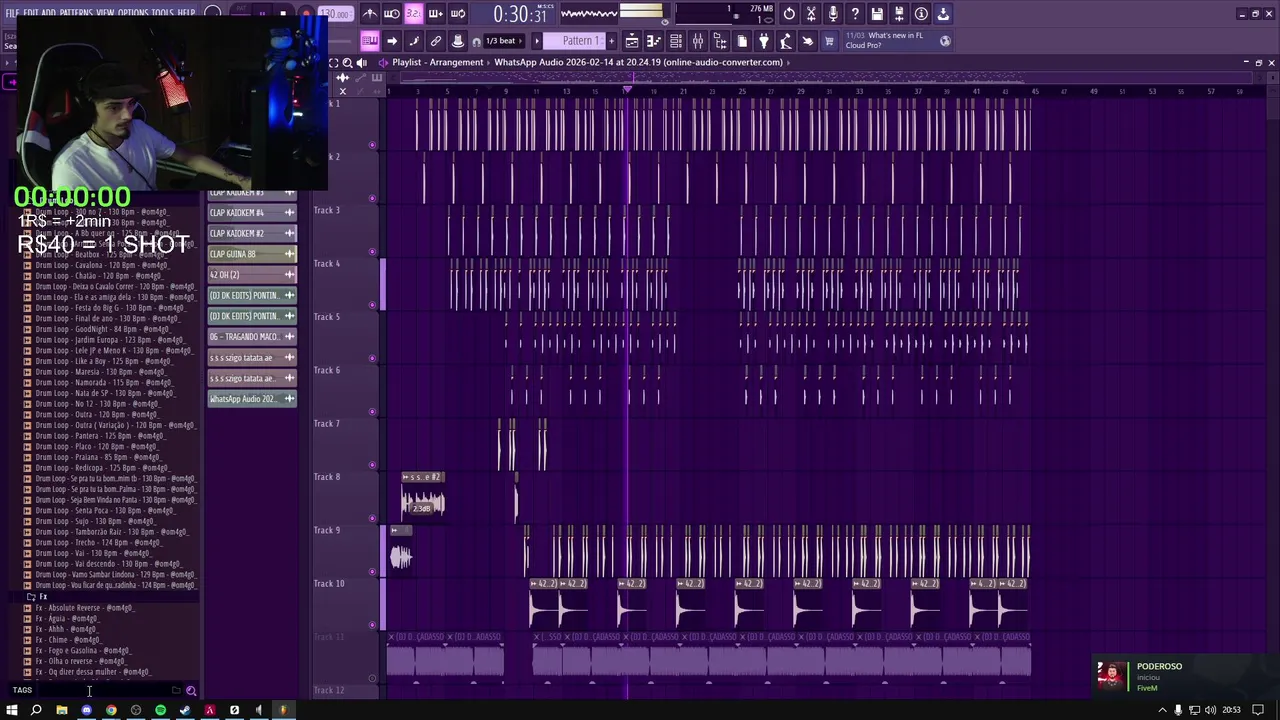1280x720 pixels.
Task: Open Google Chrome from taskbar
Action: 111,710
